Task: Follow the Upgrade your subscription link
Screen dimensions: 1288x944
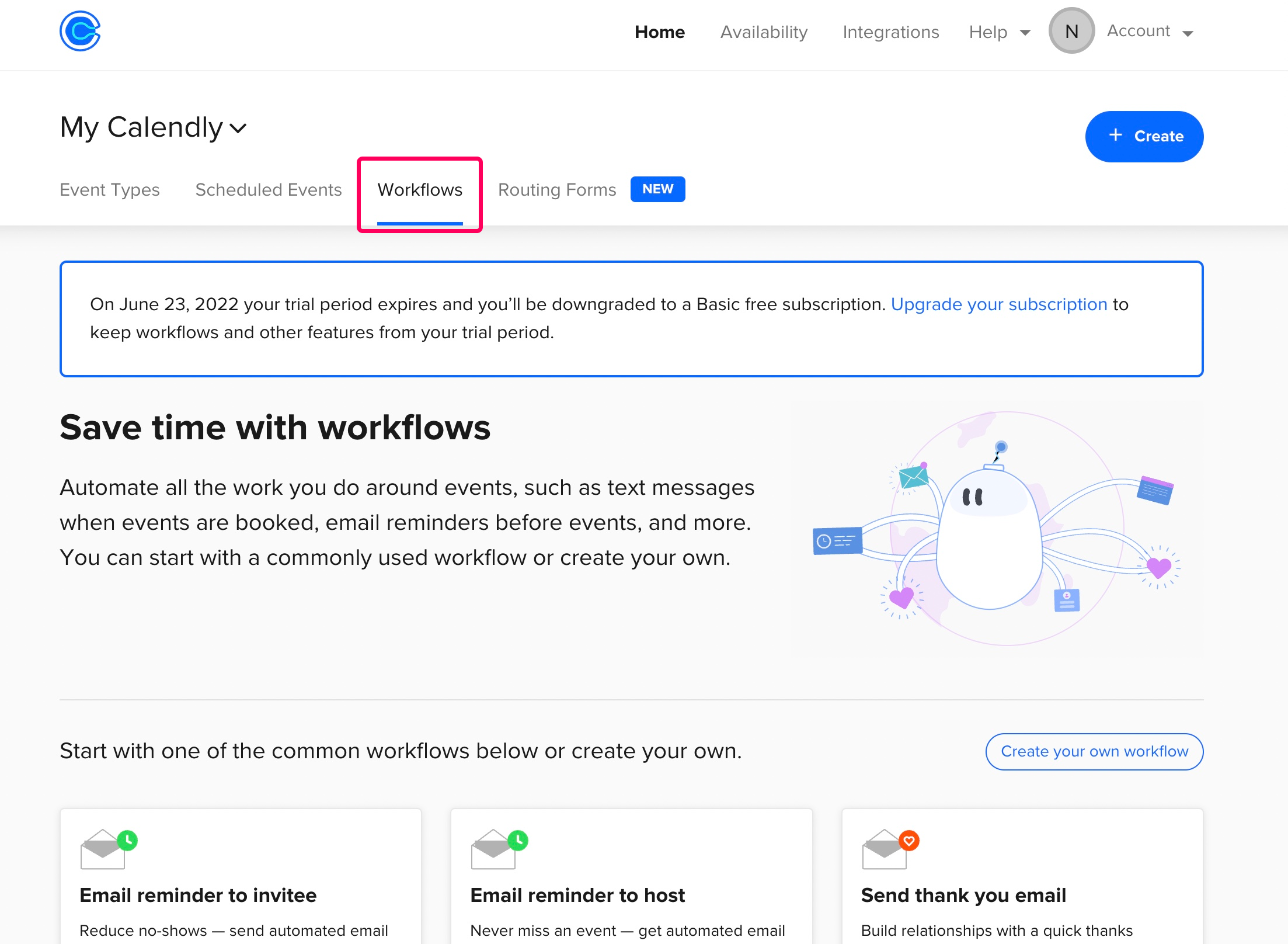Action: 999,304
